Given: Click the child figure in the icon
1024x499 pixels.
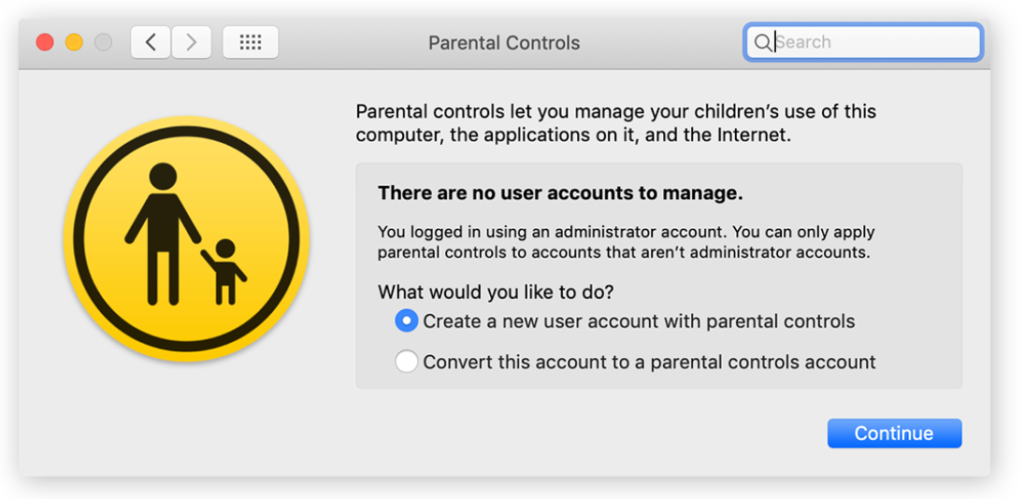Looking at the screenshot, I should click(x=225, y=270).
